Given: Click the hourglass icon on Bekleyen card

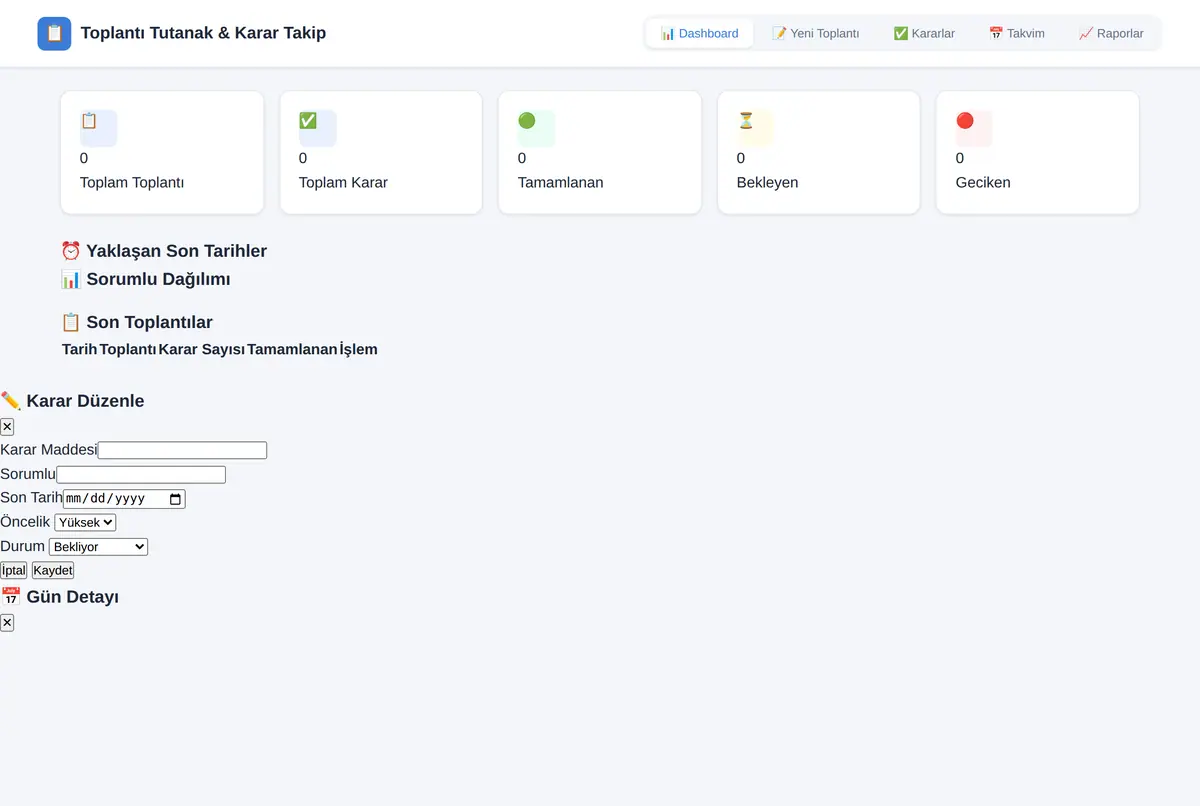Looking at the screenshot, I should click(746, 121).
